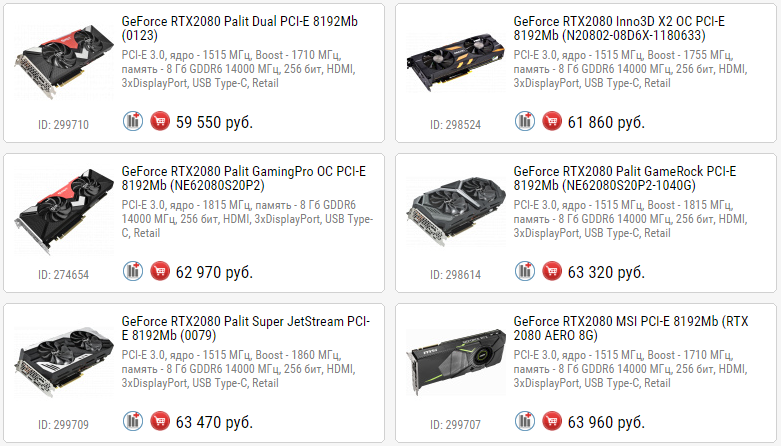Open the MSI RTX 2080 AERO 8G title
The height and width of the screenshot is (446, 781).
[628, 327]
